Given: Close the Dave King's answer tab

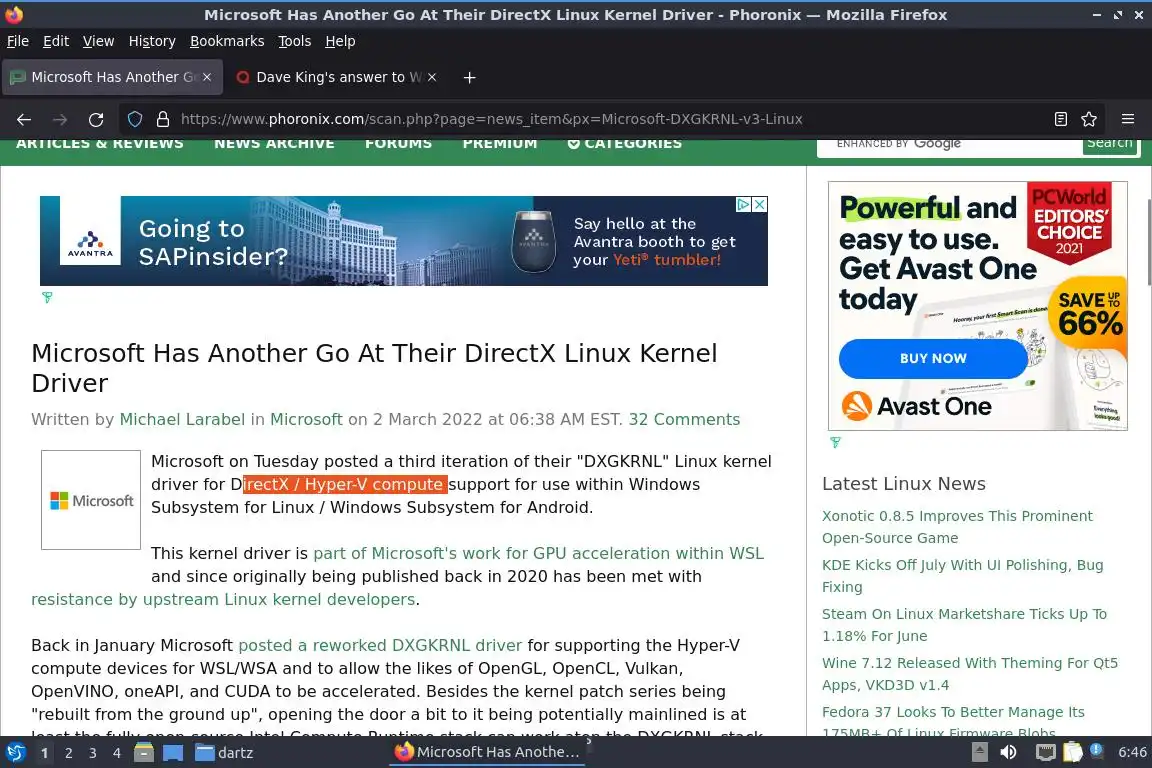Looking at the screenshot, I should pos(432,77).
